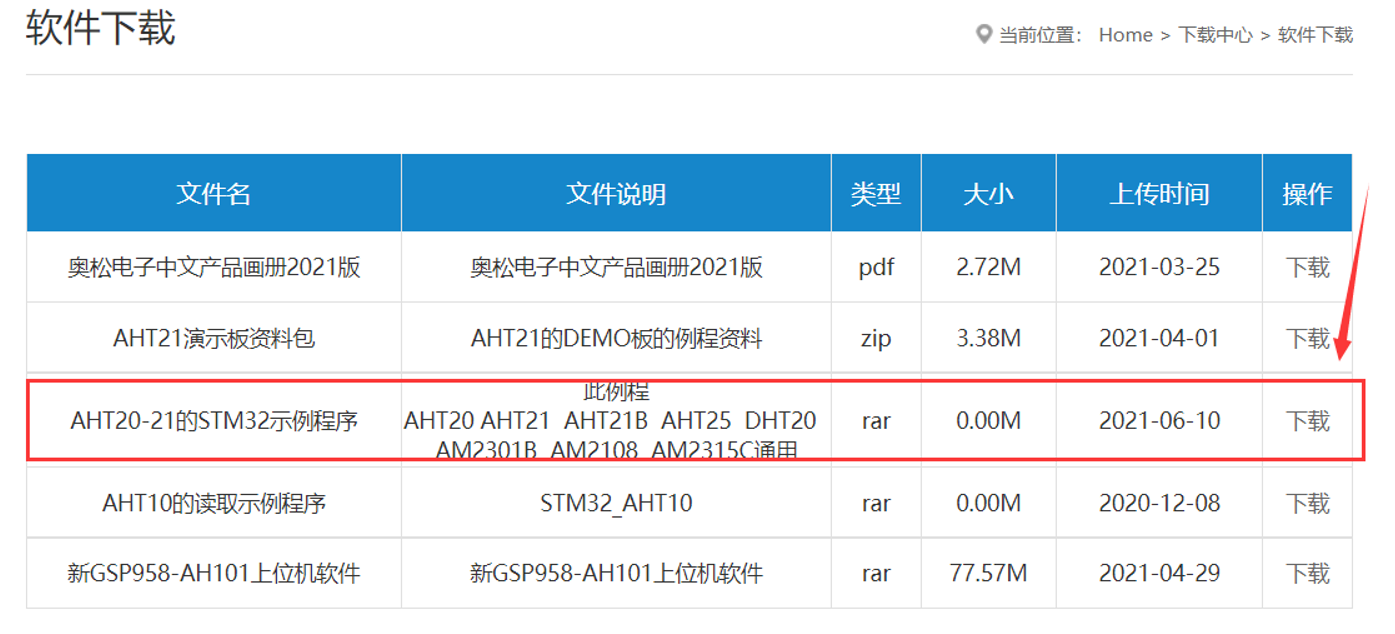Select file name 新GSP958-AH101上位机软件
The height and width of the screenshot is (634, 1395).
pyautogui.click(x=214, y=573)
